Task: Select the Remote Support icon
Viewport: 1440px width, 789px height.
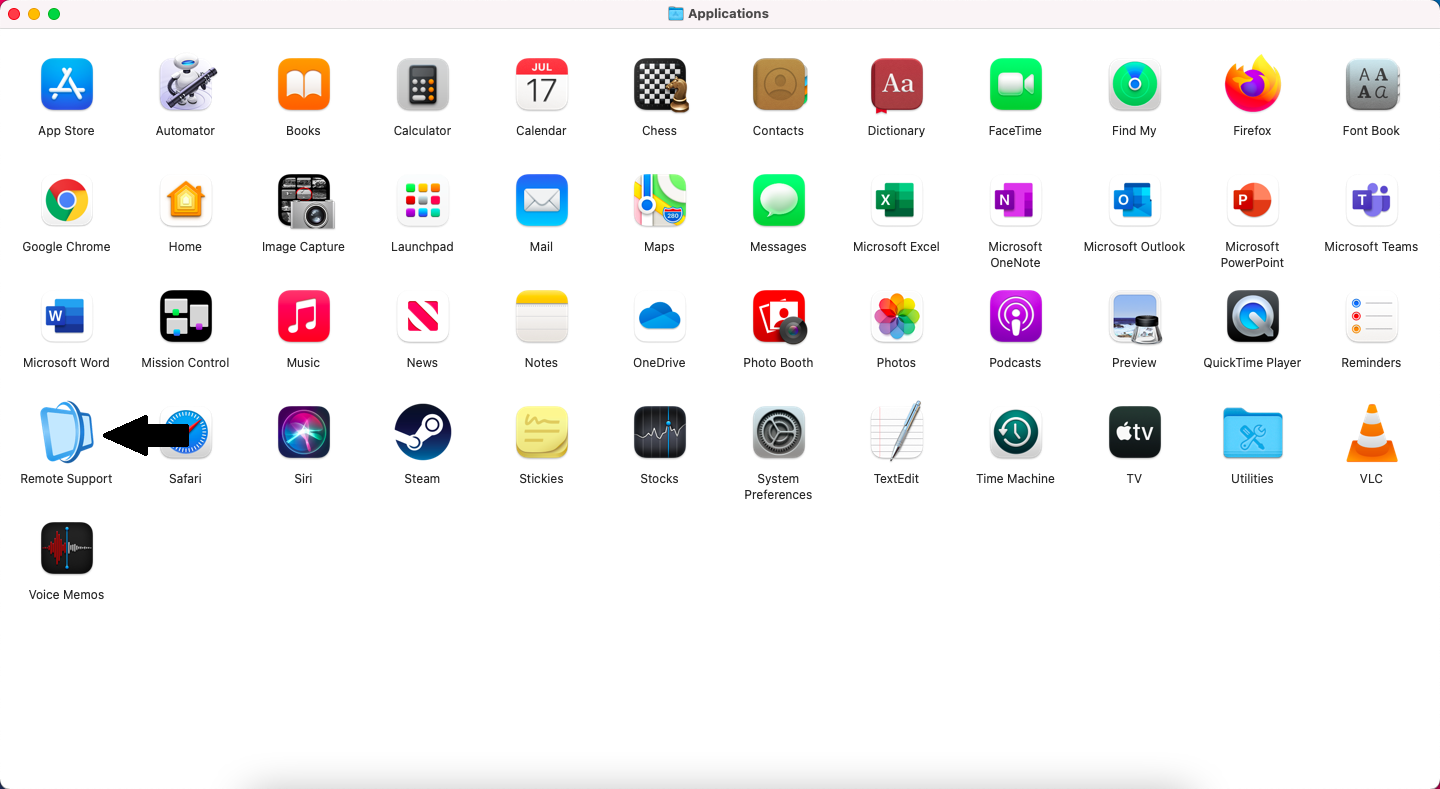Action: (66, 432)
